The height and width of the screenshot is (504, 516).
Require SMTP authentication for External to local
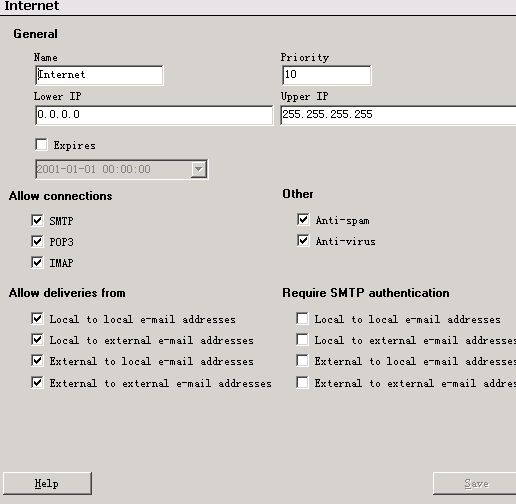point(302,361)
